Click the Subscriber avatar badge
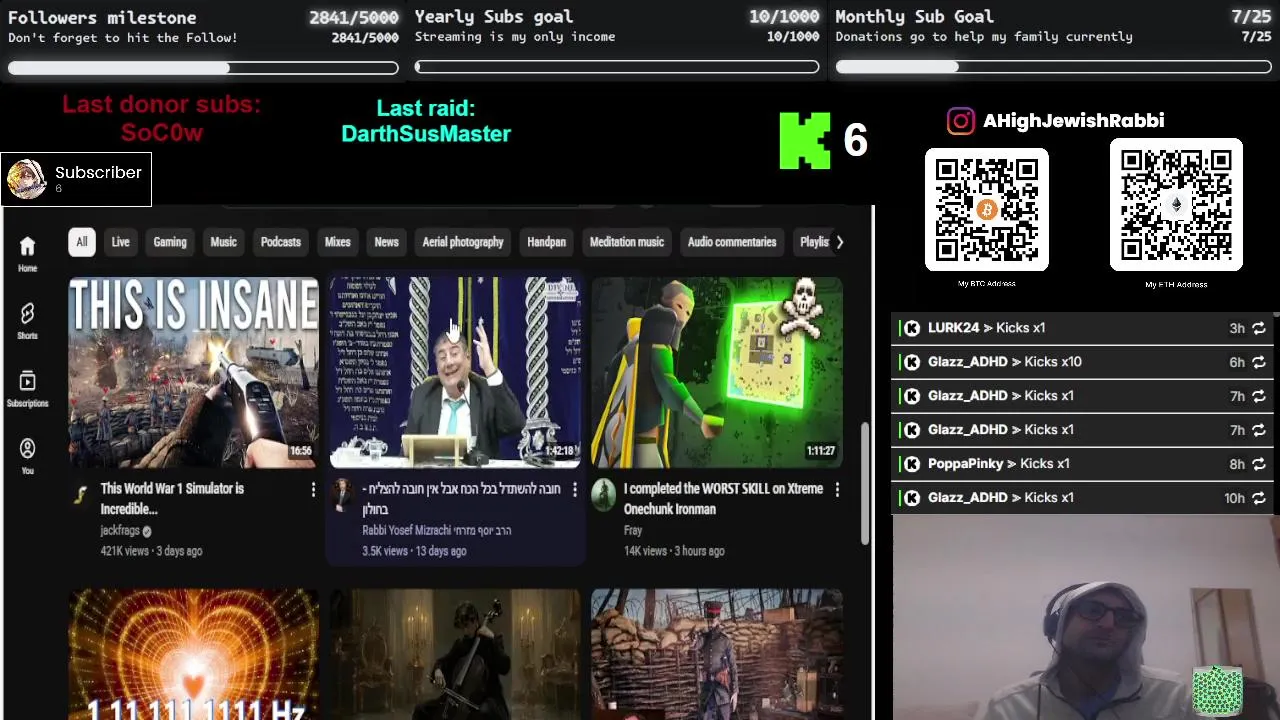The width and height of the screenshot is (1280, 720). coord(26,179)
